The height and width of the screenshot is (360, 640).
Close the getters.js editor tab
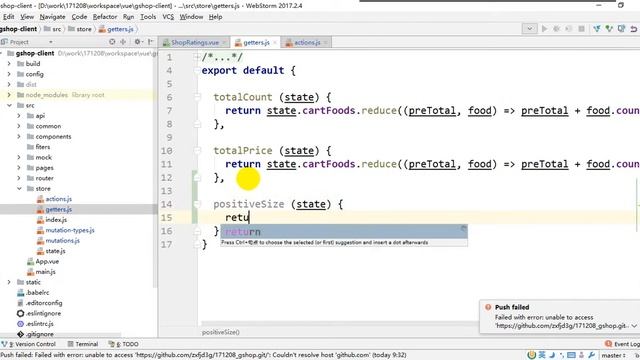click(275, 42)
